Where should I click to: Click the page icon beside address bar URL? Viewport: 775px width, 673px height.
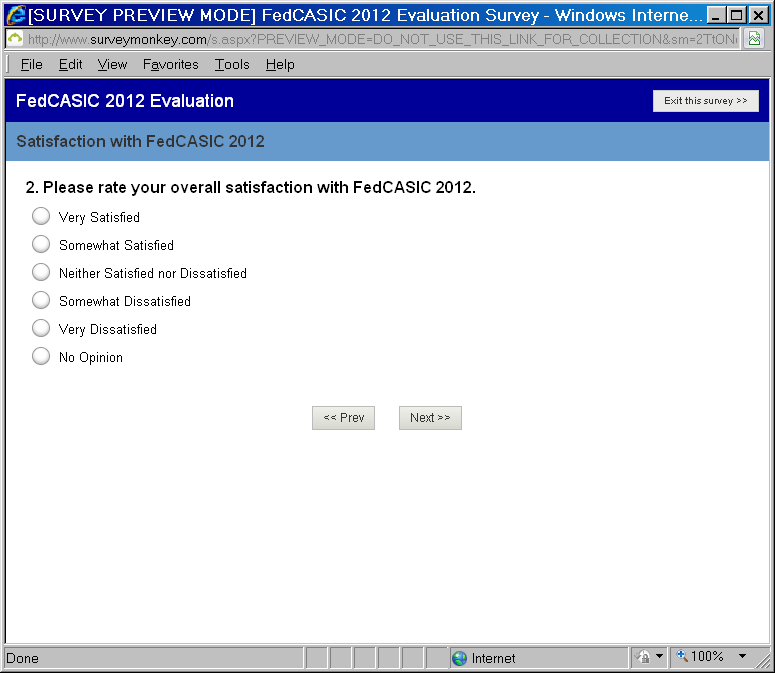tap(15, 39)
